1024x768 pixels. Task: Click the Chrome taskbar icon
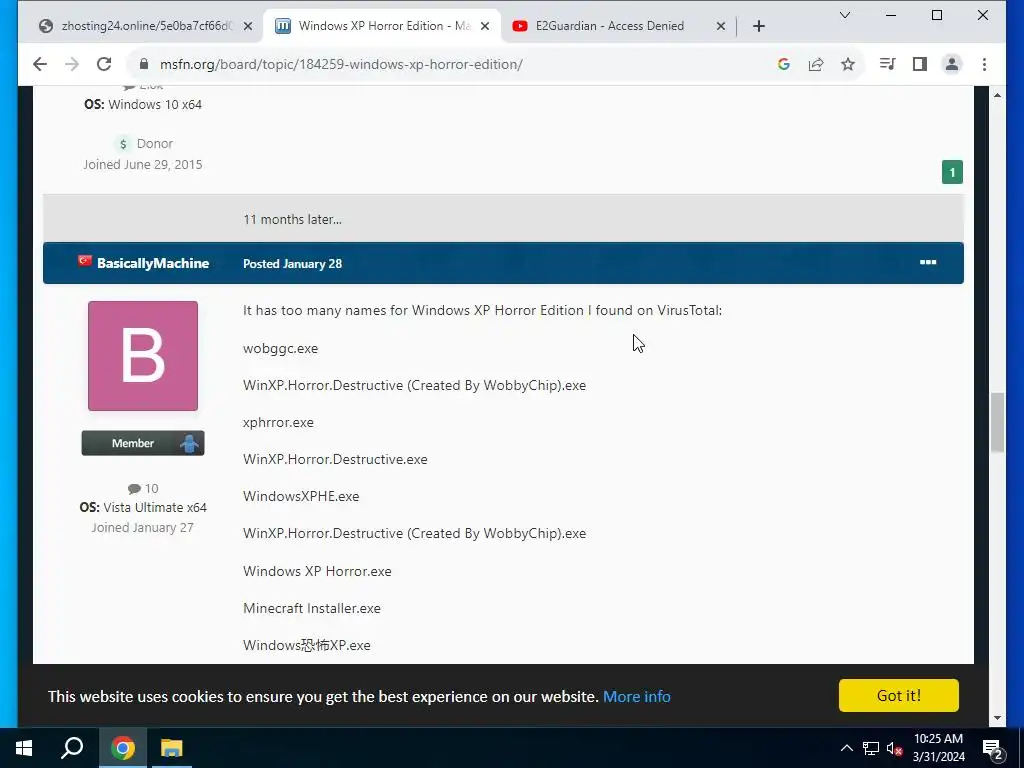[x=122, y=748]
